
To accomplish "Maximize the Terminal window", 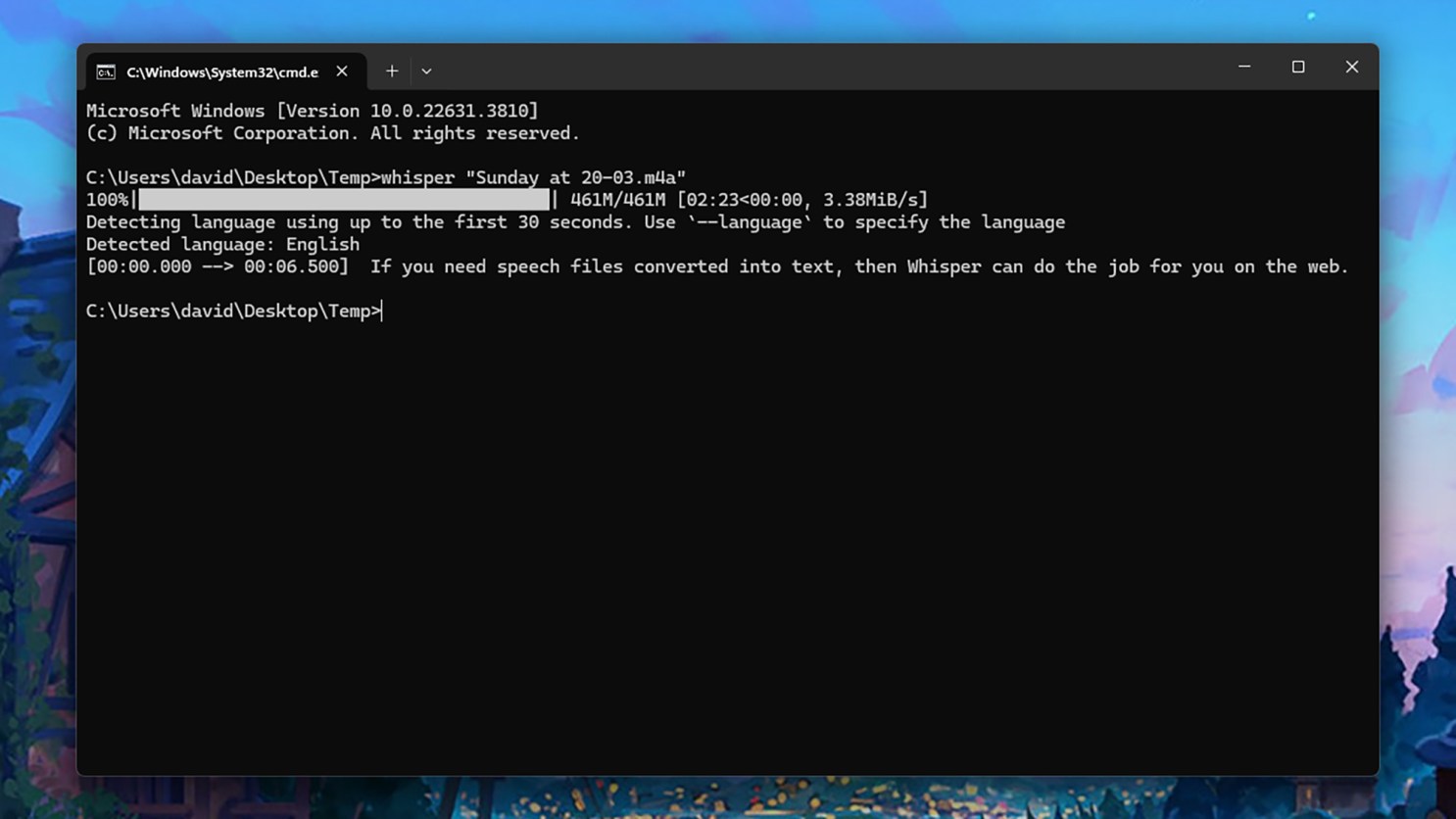I will point(1298,67).
